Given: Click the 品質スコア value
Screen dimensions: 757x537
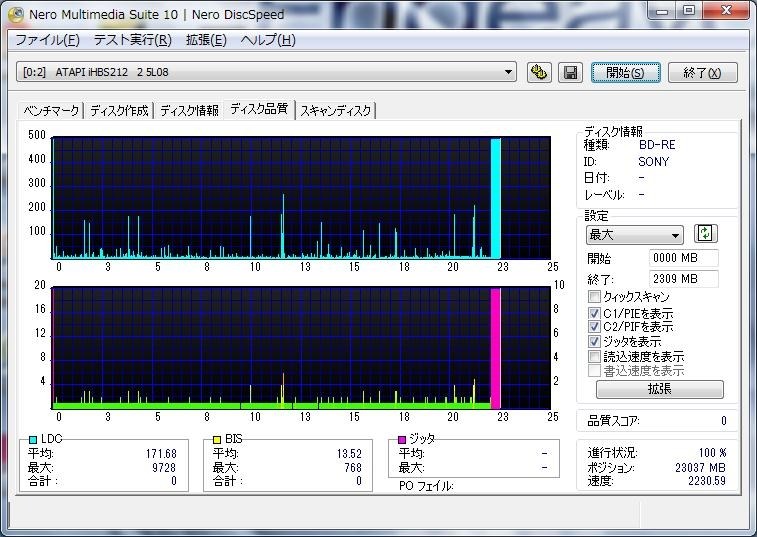Looking at the screenshot, I should click(724, 421).
